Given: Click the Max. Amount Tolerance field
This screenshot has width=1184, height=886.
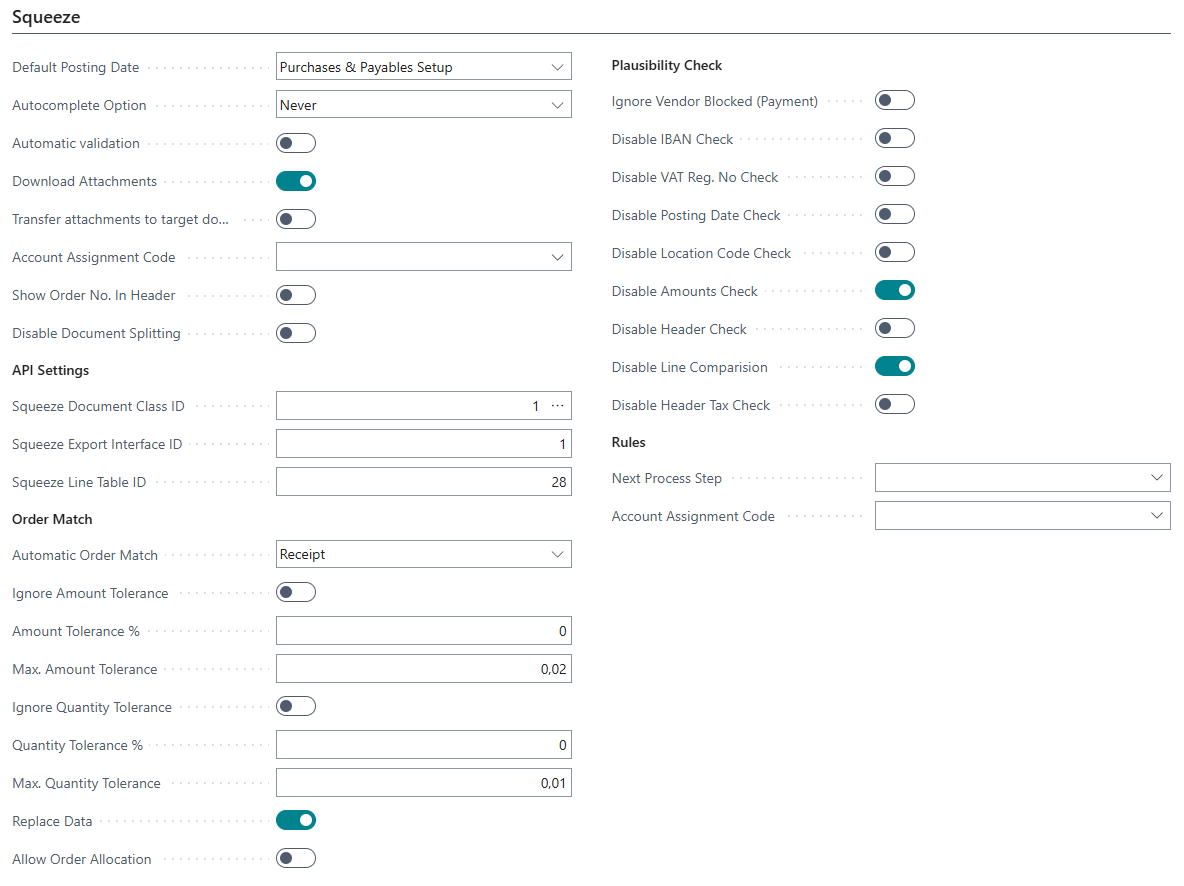Looking at the screenshot, I should click(x=423, y=669).
